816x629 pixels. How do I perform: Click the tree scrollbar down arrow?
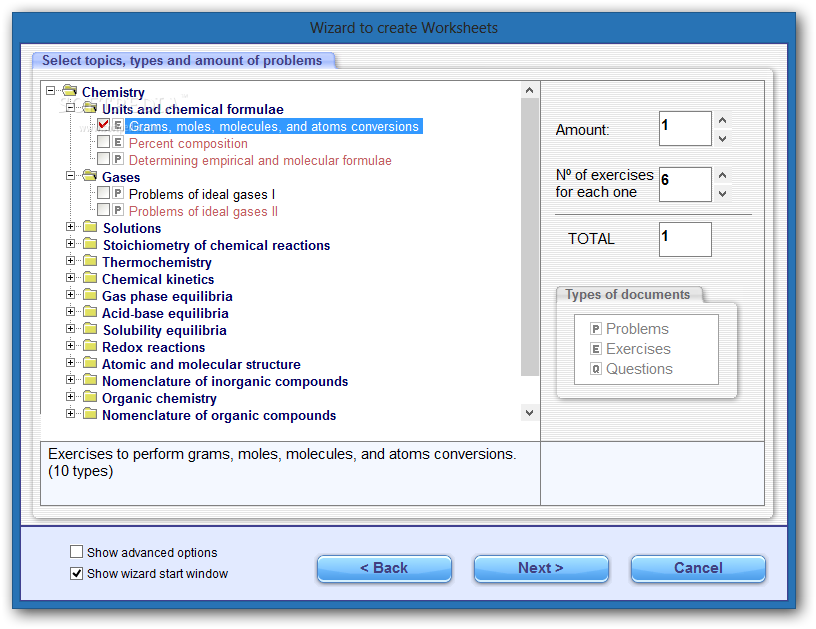529,413
